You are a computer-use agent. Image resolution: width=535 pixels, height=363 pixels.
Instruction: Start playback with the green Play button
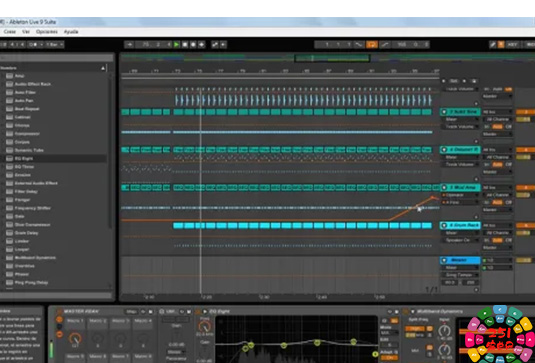coord(177,44)
